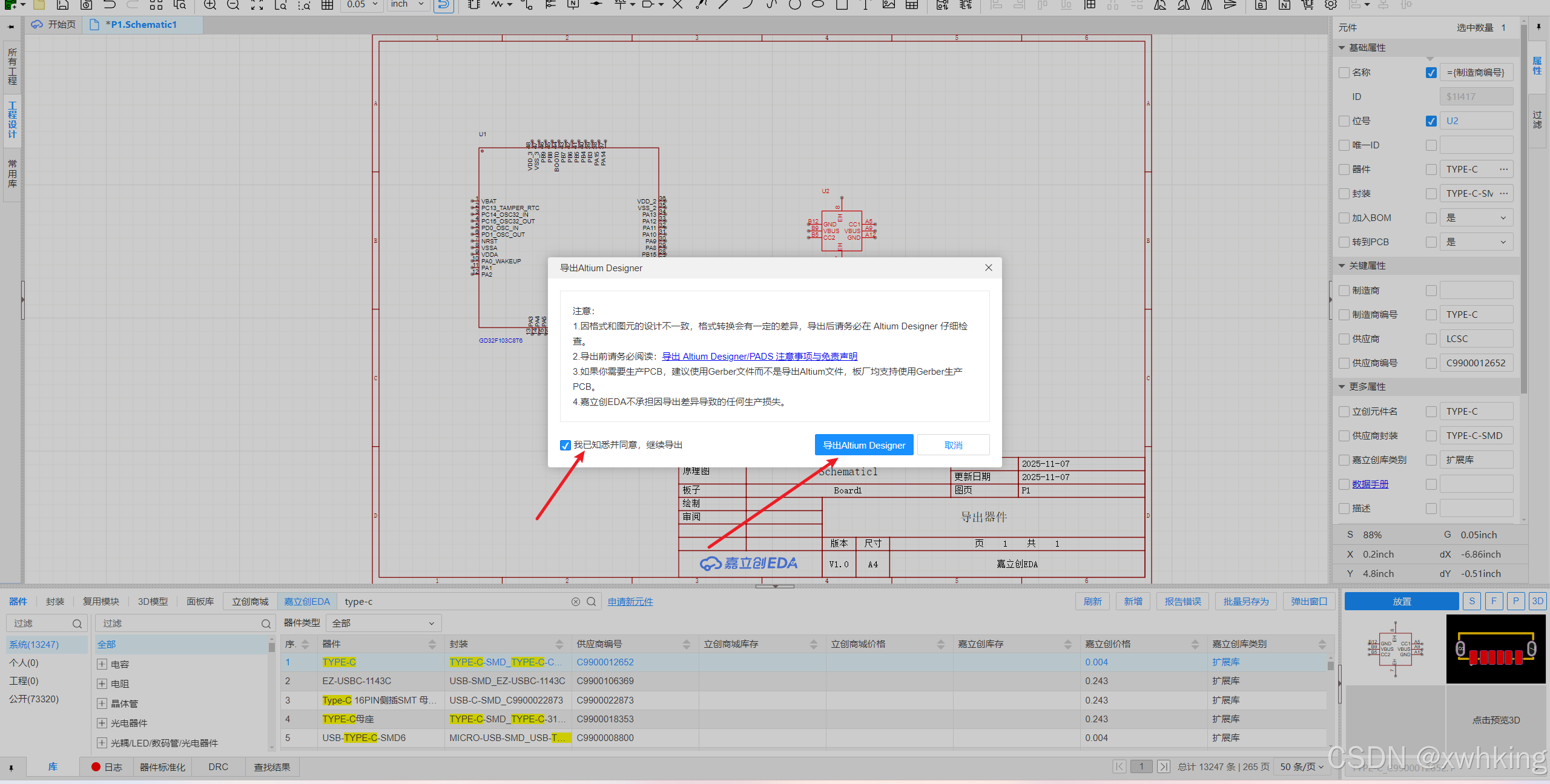This screenshot has width=1550, height=784.
Task: Open the export disclaimer hyperlink
Action: (x=759, y=357)
